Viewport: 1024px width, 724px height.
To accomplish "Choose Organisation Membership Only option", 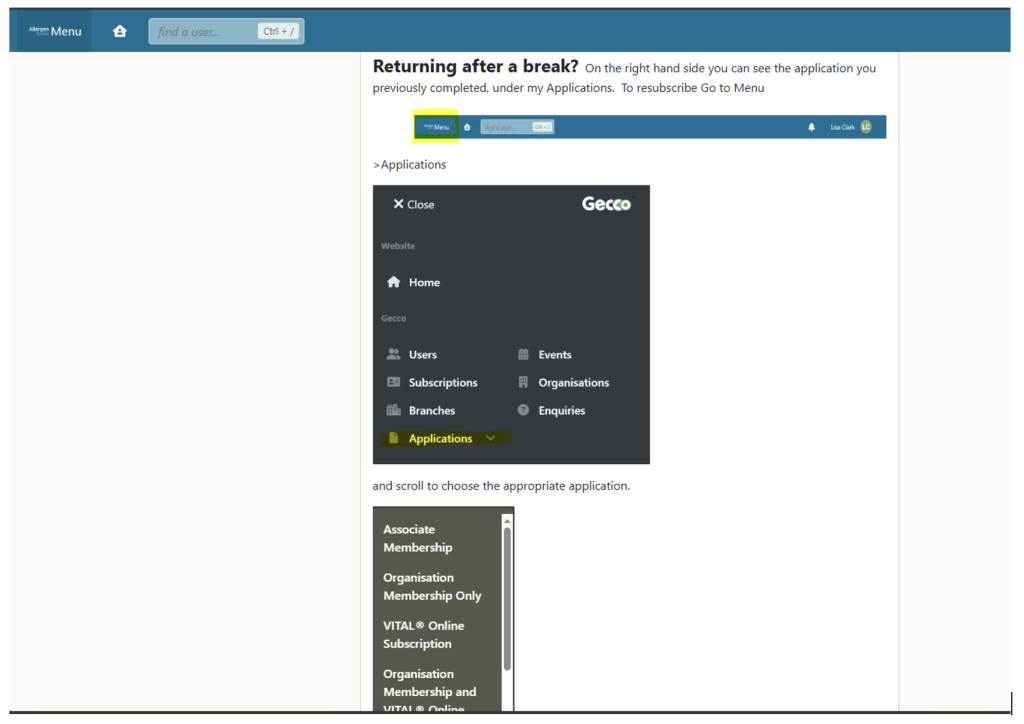I will (432, 586).
